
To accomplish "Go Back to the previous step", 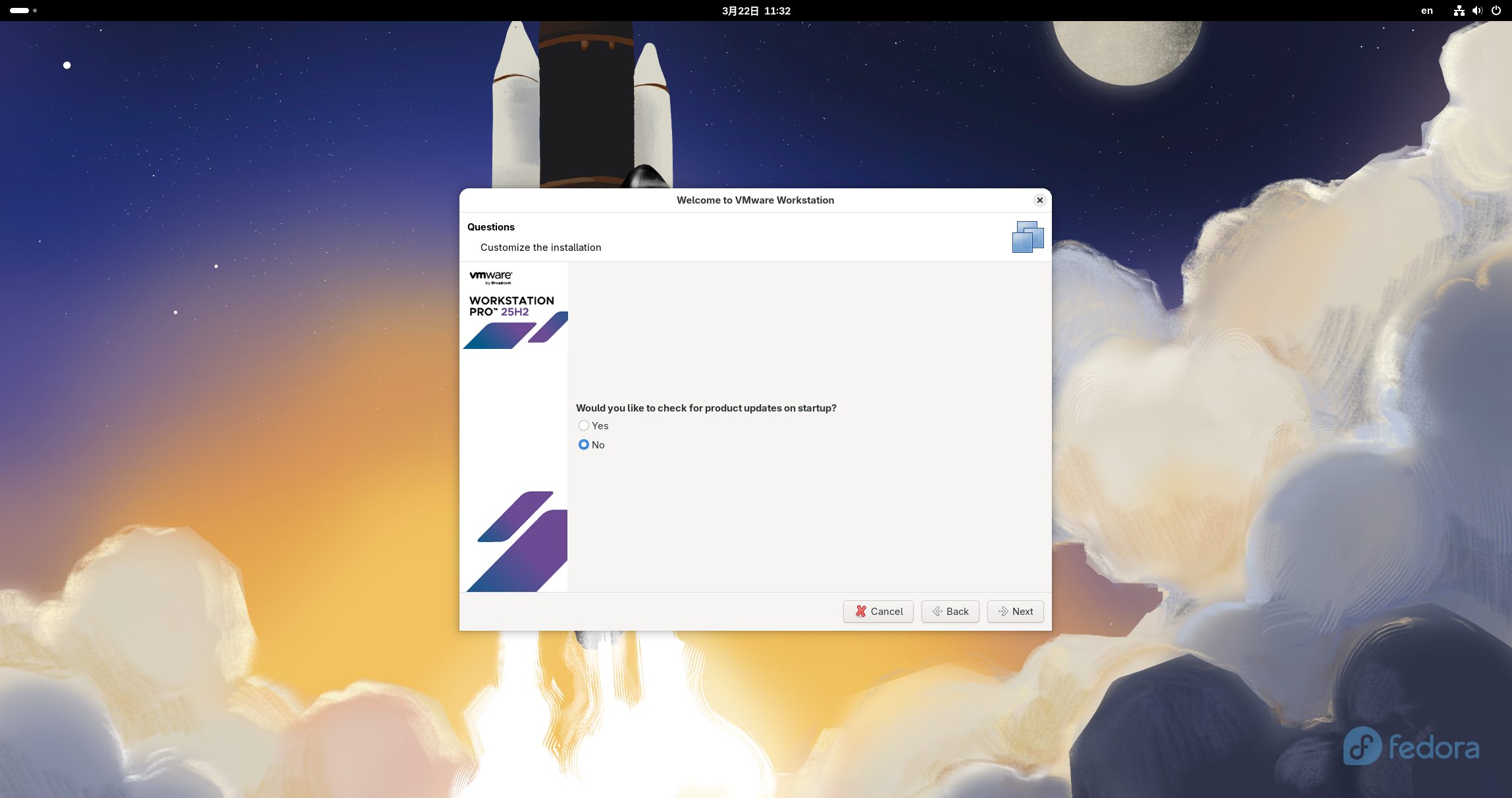I will 950,612.
